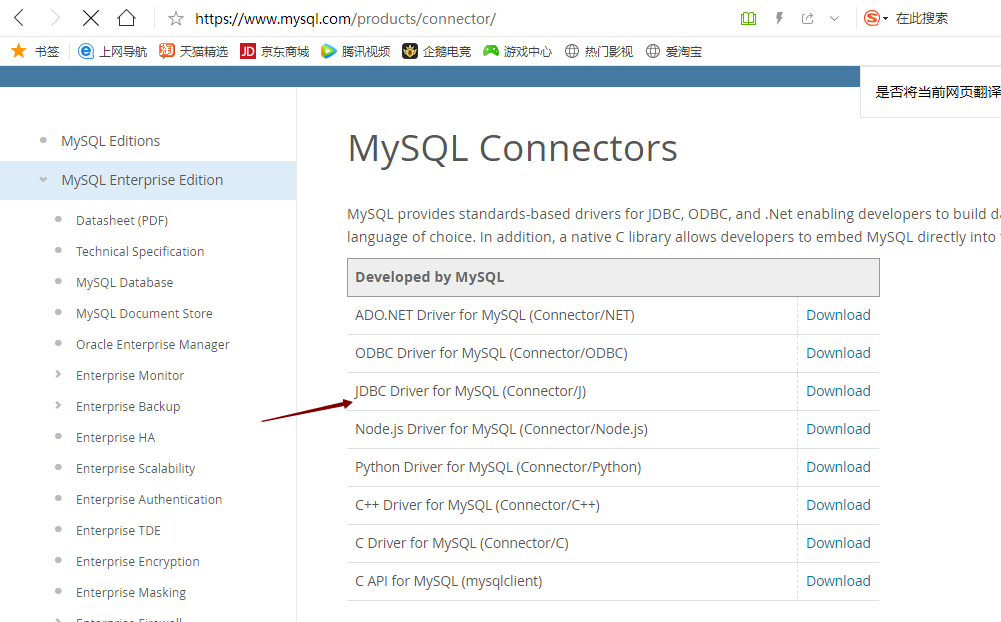Image resolution: width=1001 pixels, height=622 pixels.
Task: Select MySQL Enterprise Edition menu entry
Action: click(142, 180)
